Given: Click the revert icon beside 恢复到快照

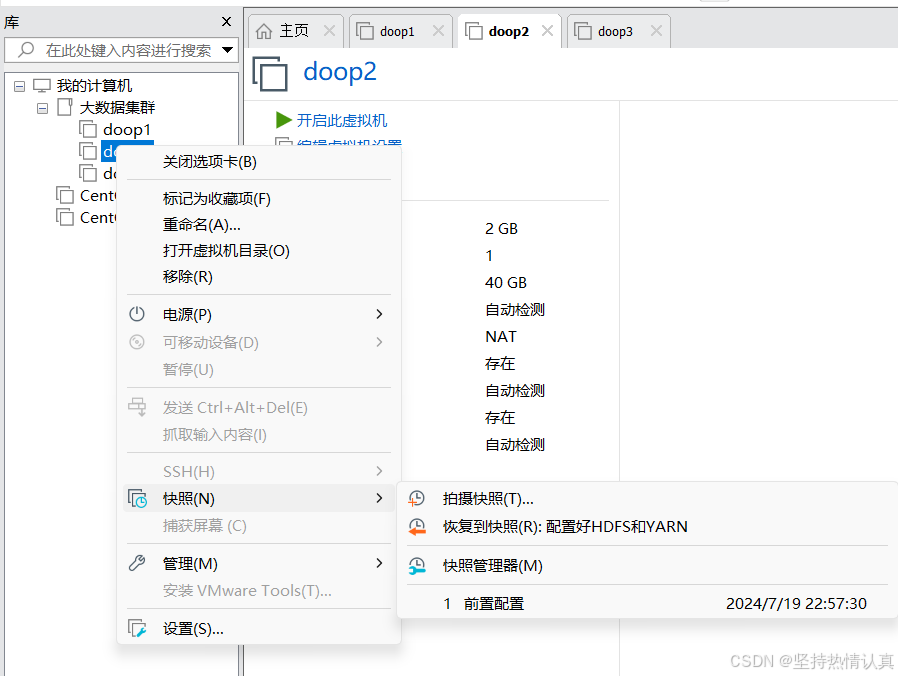Looking at the screenshot, I should tap(417, 526).
